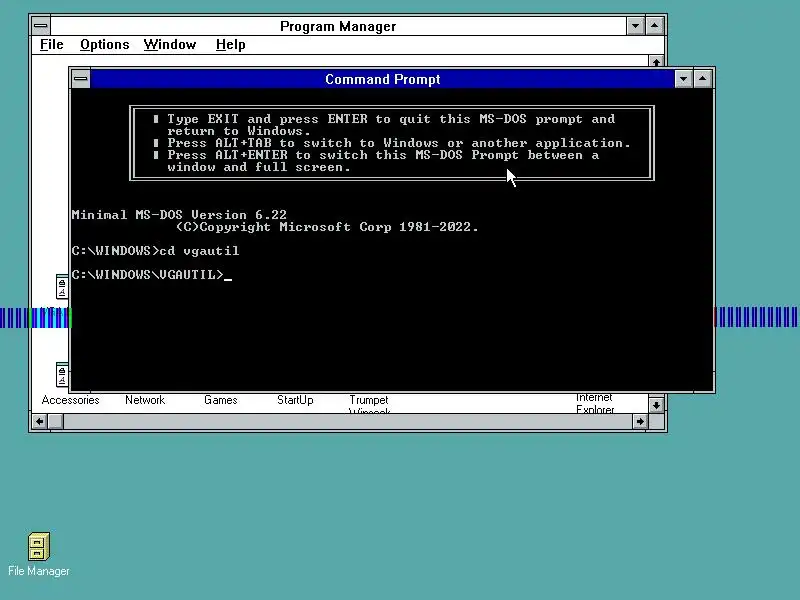Screen dimensions: 800x600
Task: Click Program Manager scroll up arrow
Action: coord(656,62)
